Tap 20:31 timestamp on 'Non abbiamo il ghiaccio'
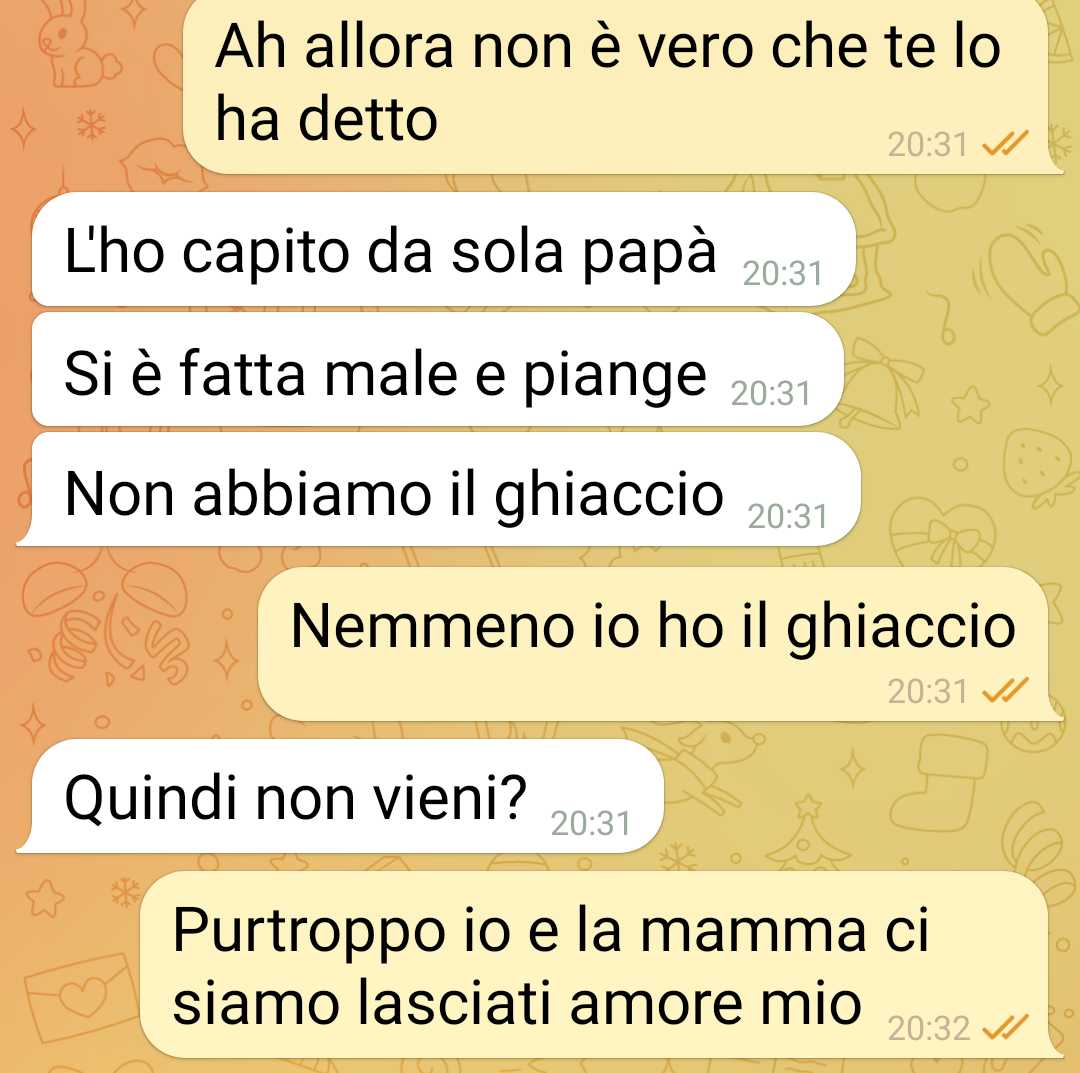The height and width of the screenshot is (1073, 1080). tap(787, 517)
